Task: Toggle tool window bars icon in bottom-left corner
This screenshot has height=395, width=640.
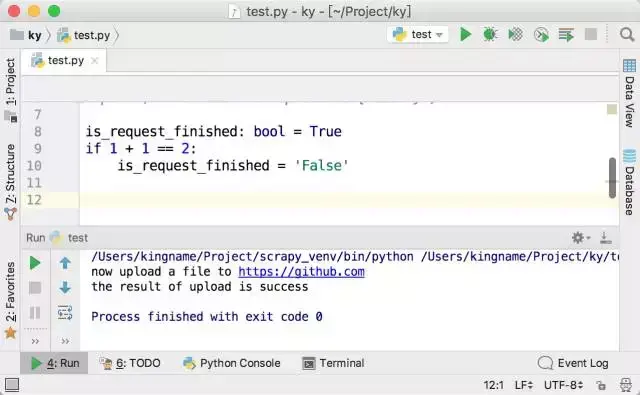Action: [x=12, y=385]
